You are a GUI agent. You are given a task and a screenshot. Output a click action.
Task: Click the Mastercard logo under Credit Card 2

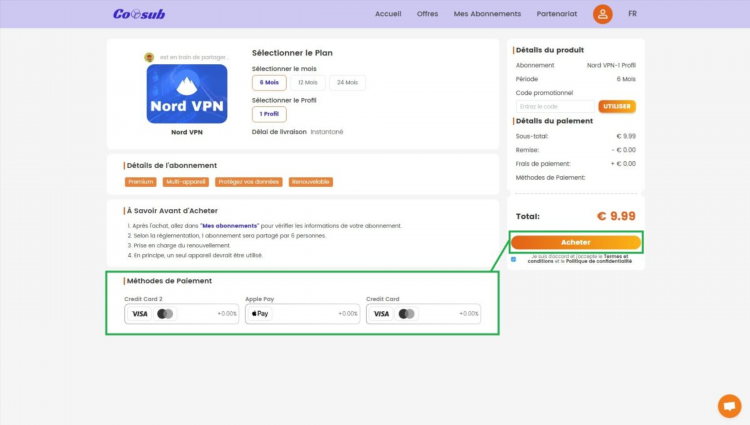(165, 314)
